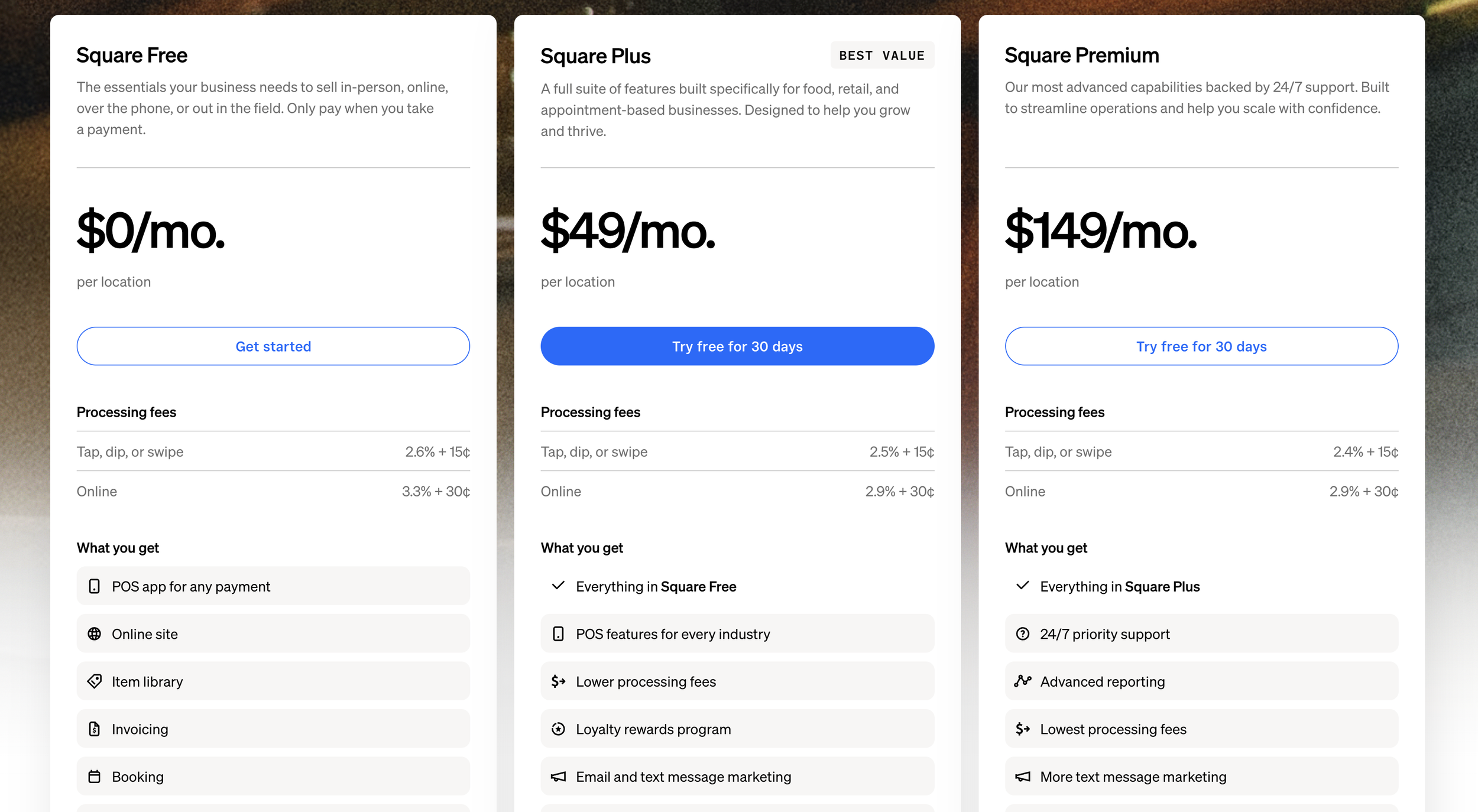Click the graph icon beside Advanced reporting

click(1022, 681)
